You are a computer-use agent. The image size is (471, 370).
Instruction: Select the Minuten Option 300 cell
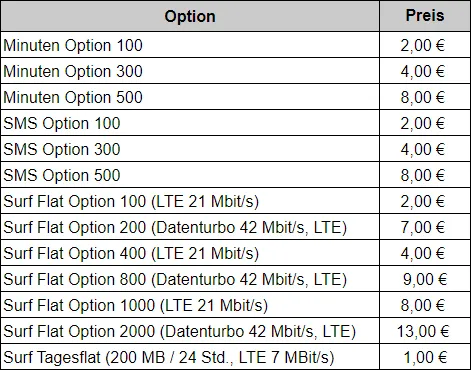190,71
